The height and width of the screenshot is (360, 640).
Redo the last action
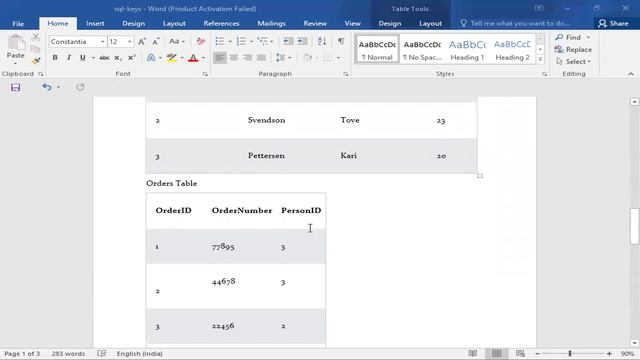(x=80, y=87)
